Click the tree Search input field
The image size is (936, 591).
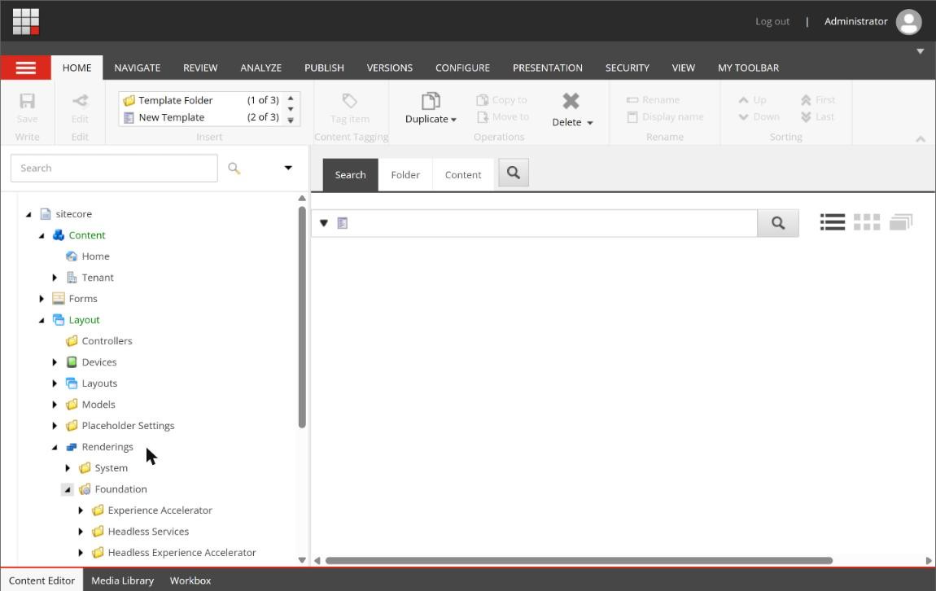pos(114,168)
